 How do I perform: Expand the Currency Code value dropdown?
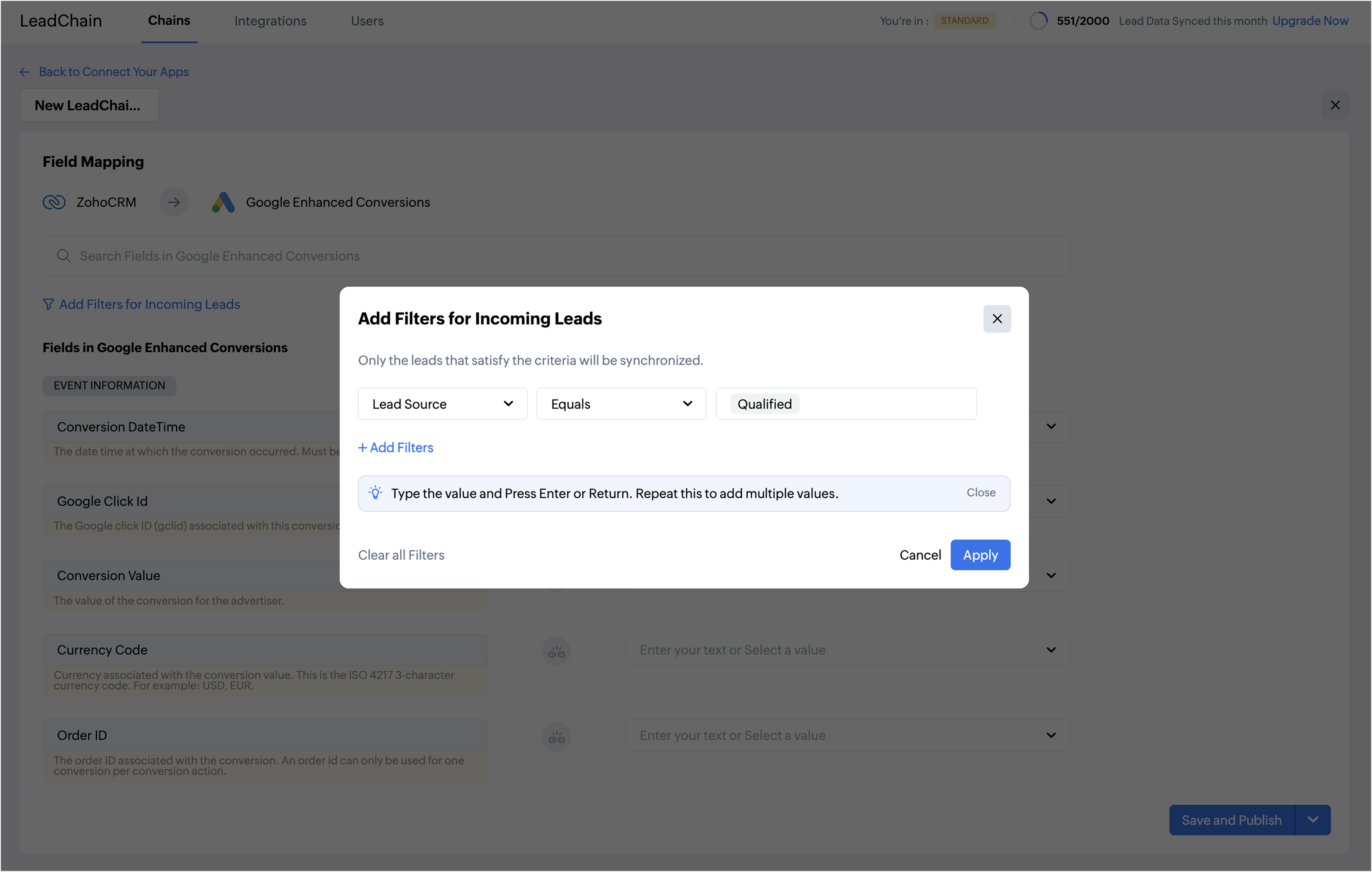pyautogui.click(x=1051, y=650)
